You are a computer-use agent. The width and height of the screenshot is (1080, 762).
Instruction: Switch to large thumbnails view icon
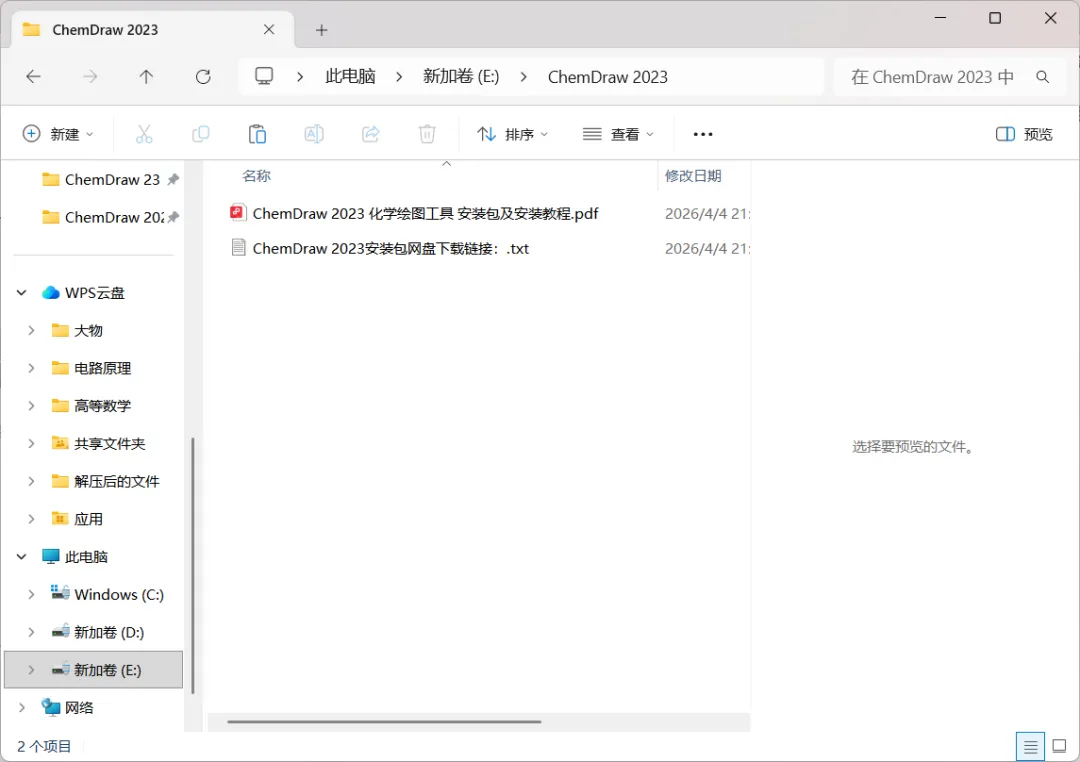tap(1059, 746)
